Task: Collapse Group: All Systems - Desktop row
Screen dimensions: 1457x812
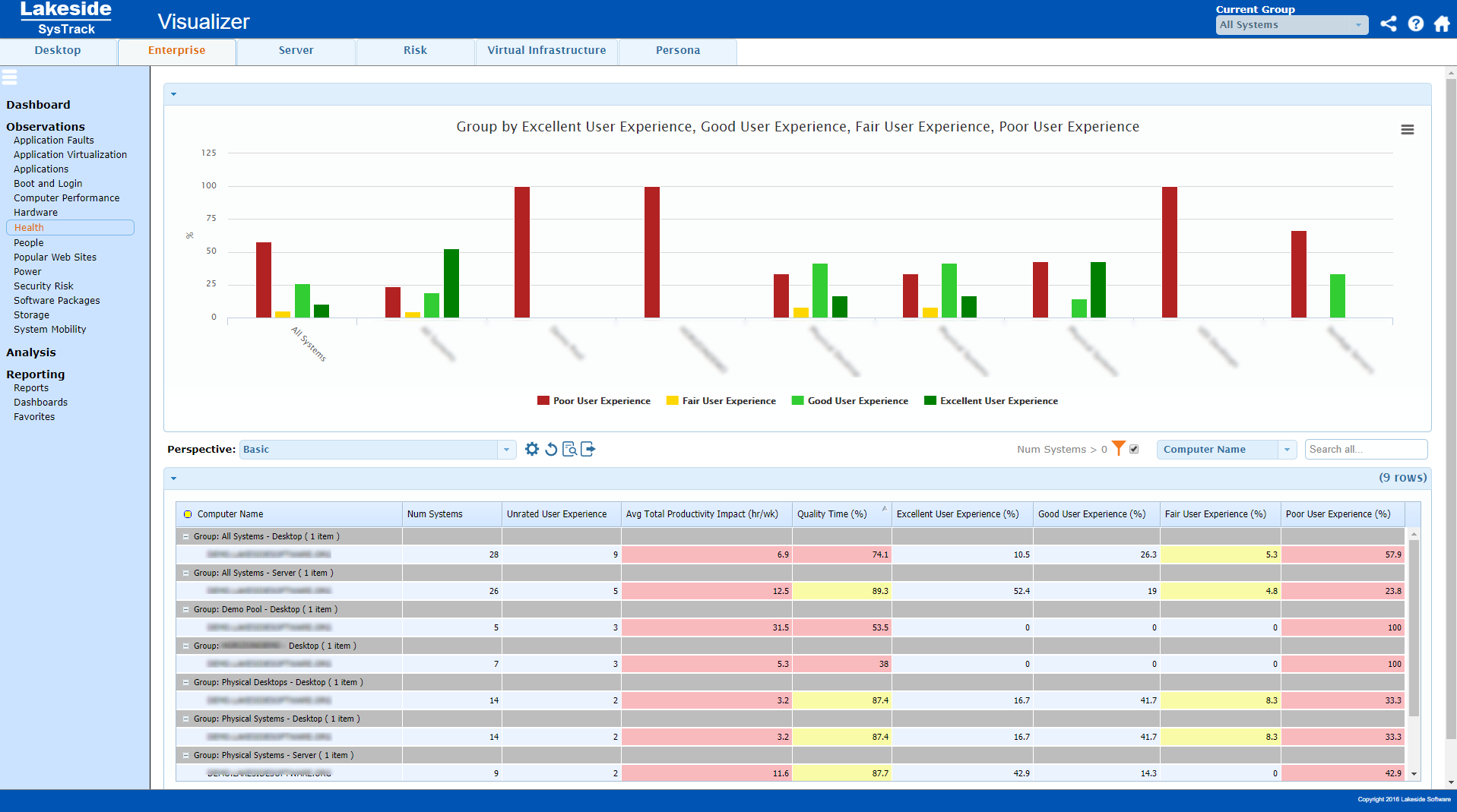Action: click(185, 536)
